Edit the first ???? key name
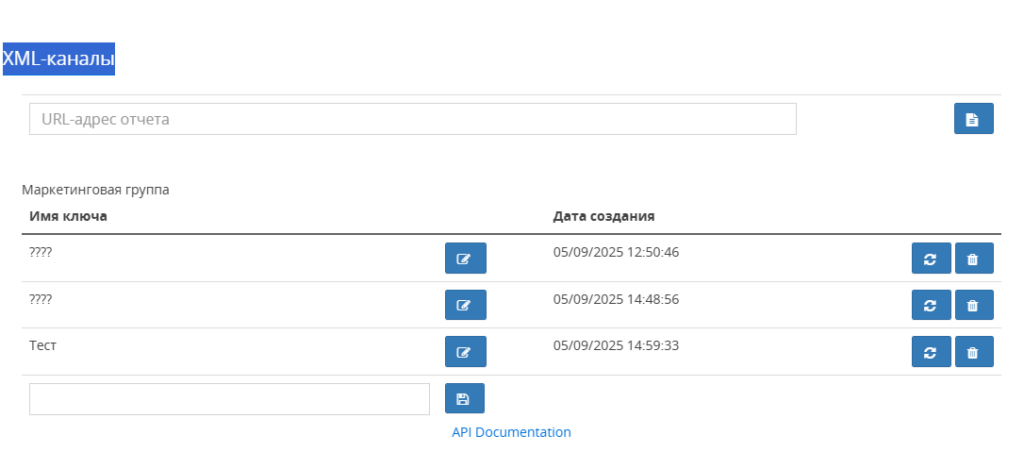 466,258
